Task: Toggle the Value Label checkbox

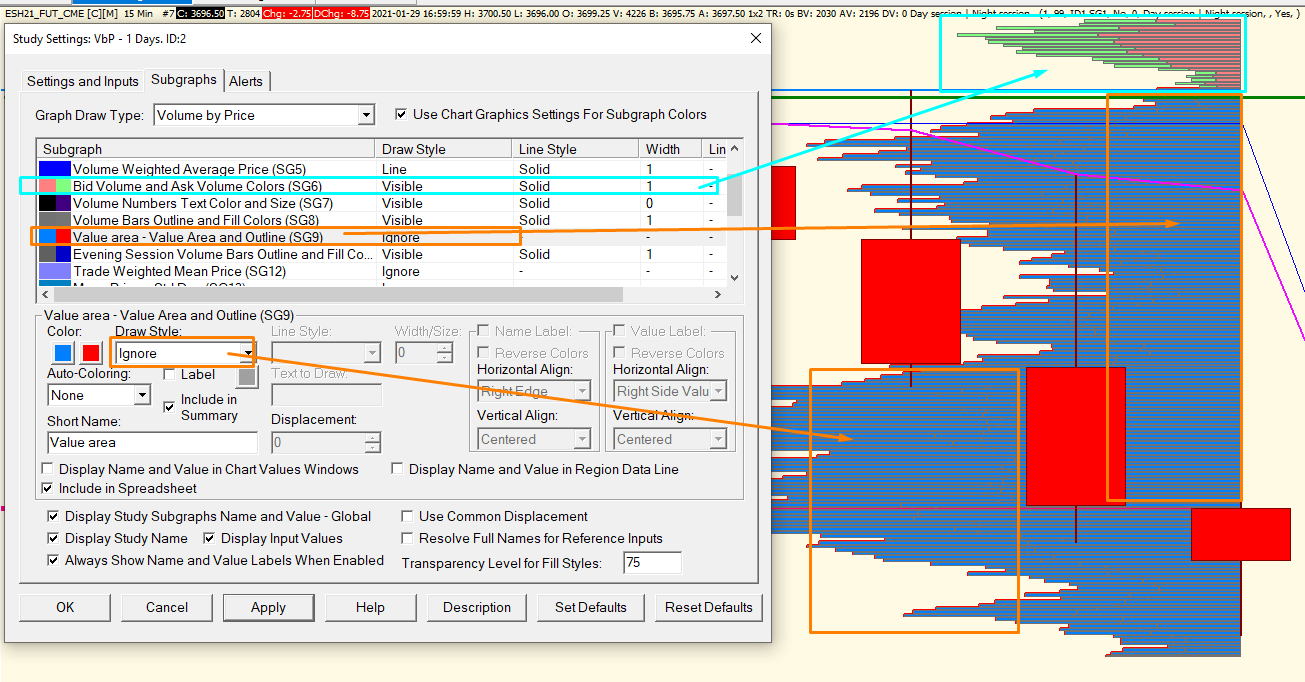Action: tap(620, 331)
